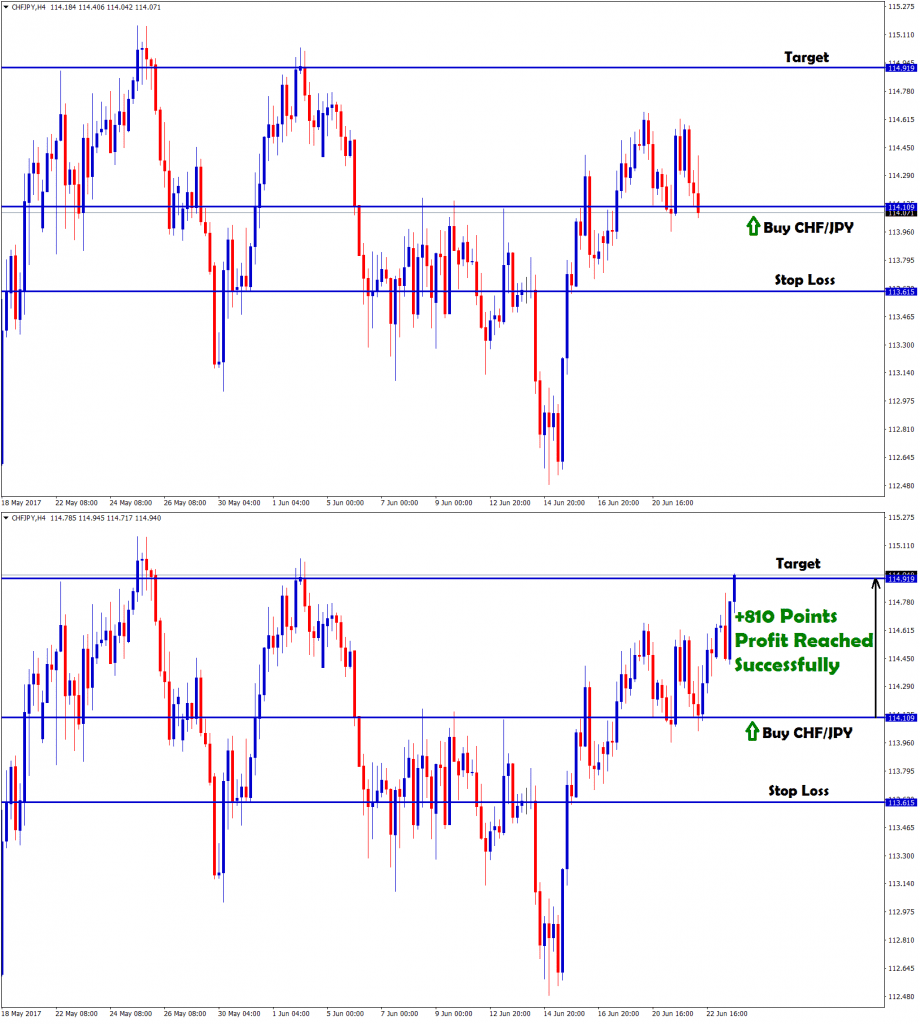Click the OHLC values '114.785 114.945 114.717 114.940'
Screen dimensions: 920x1024
pos(105,518)
